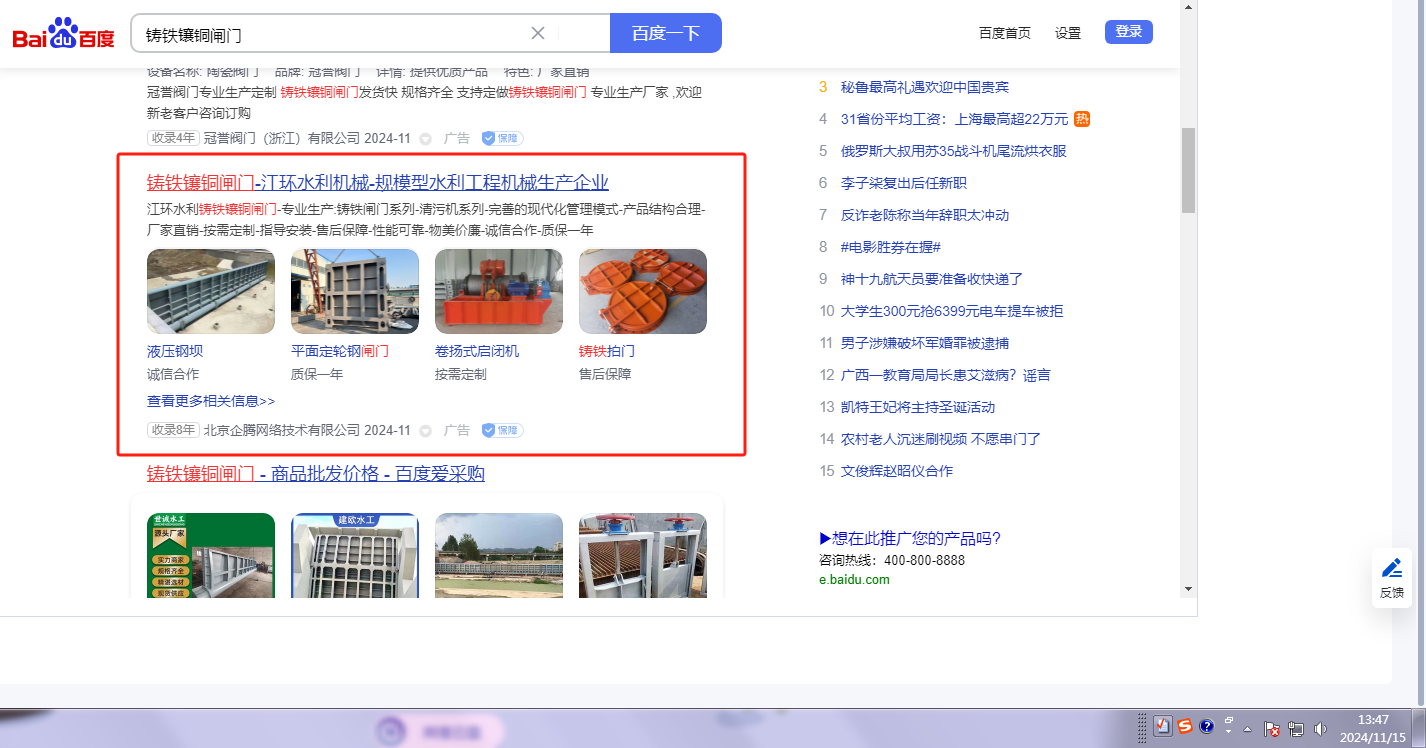Click the 建欣水工 product image
The width and height of the screenshot is (1426, 748).
[355, 555]
